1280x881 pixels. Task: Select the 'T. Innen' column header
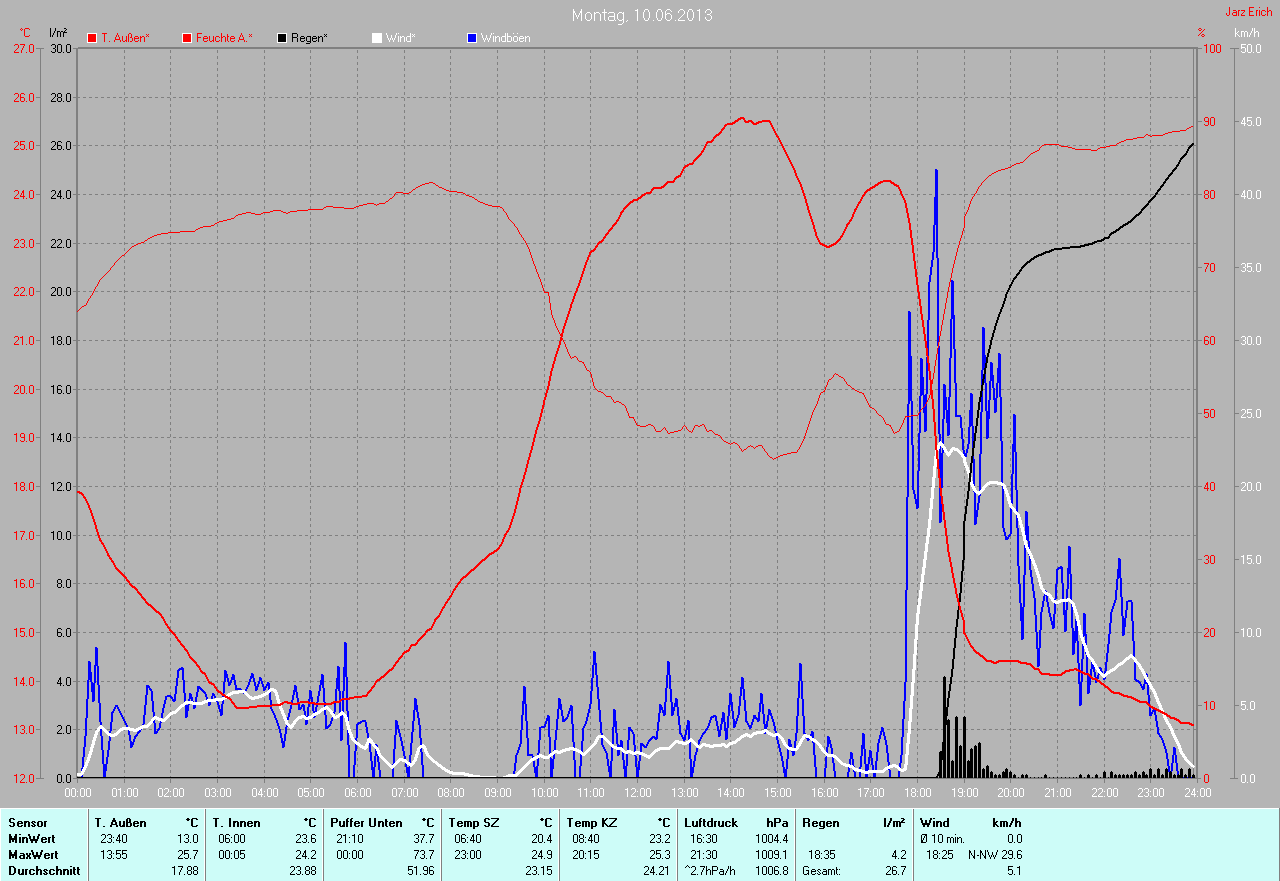point(236,823)
